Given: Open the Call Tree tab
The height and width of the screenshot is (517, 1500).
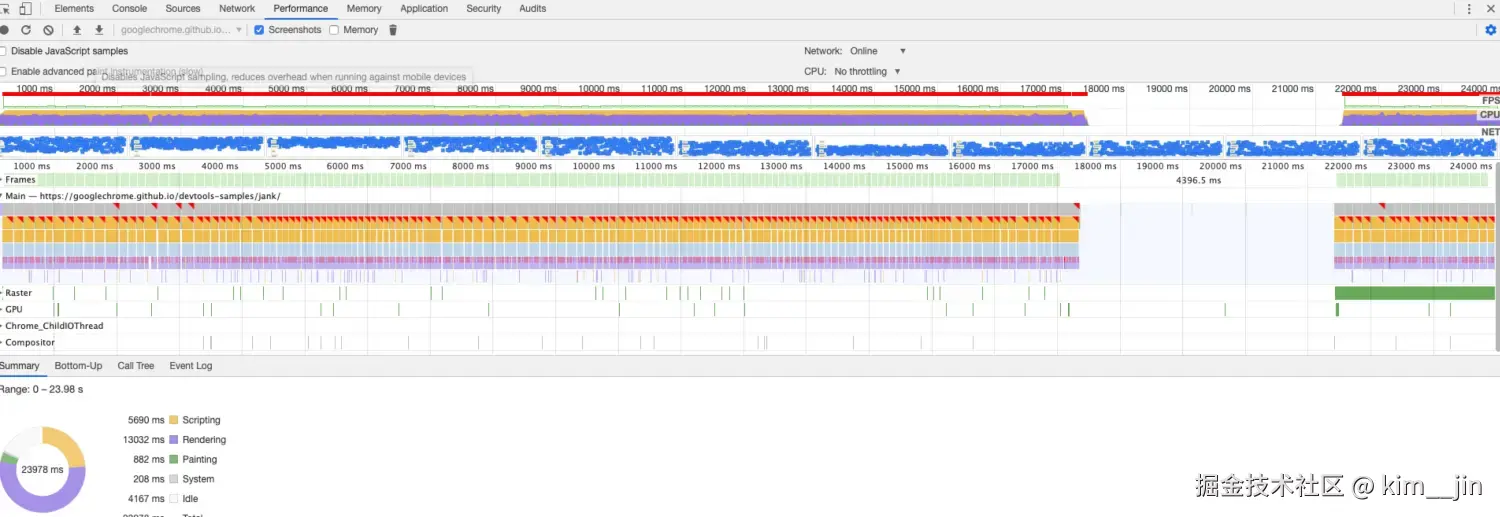Looking at the screenshot, I should coord(136,366).
